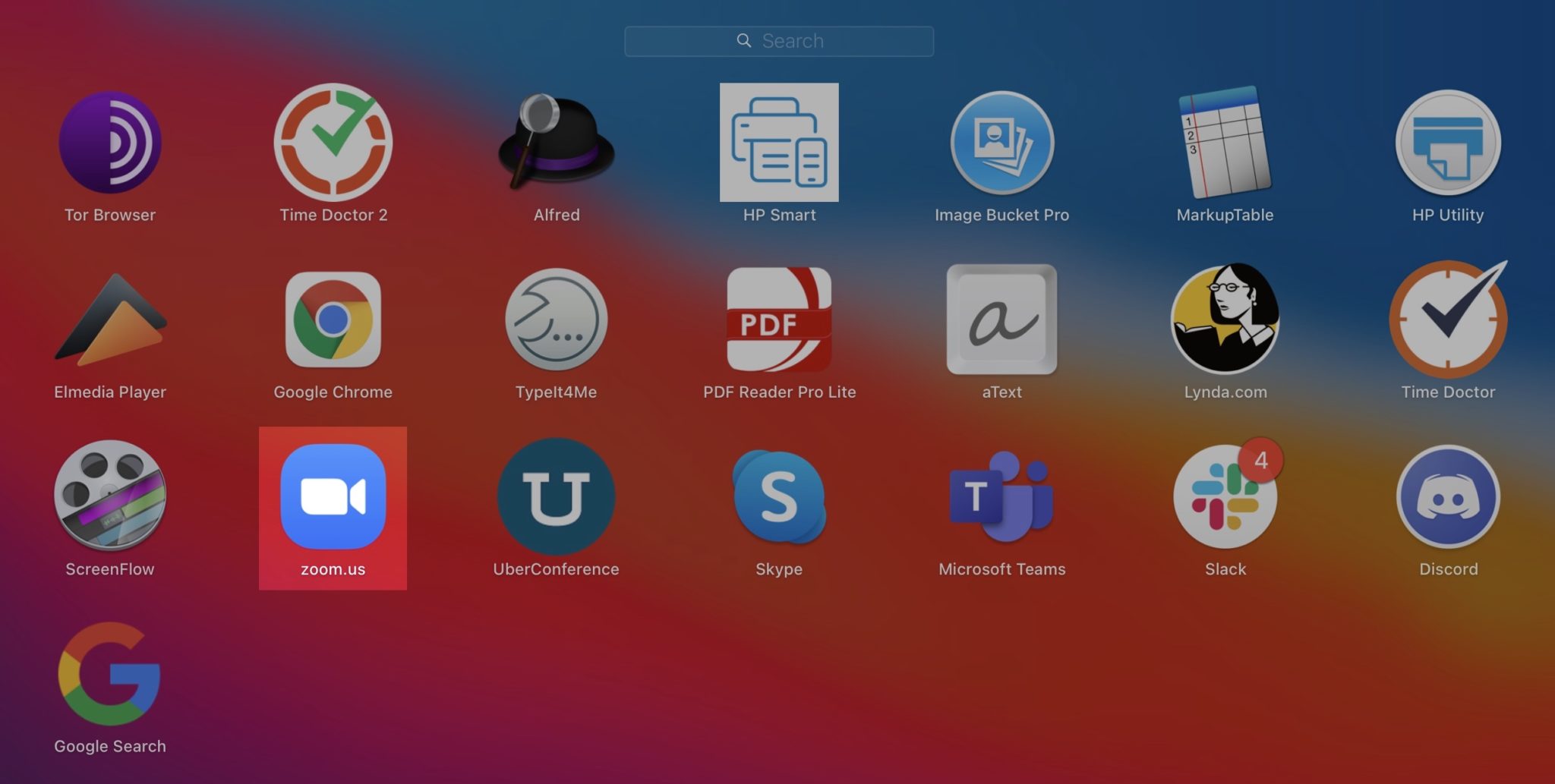Launch the Time Doctor 2 app icon

coord(333,142)
